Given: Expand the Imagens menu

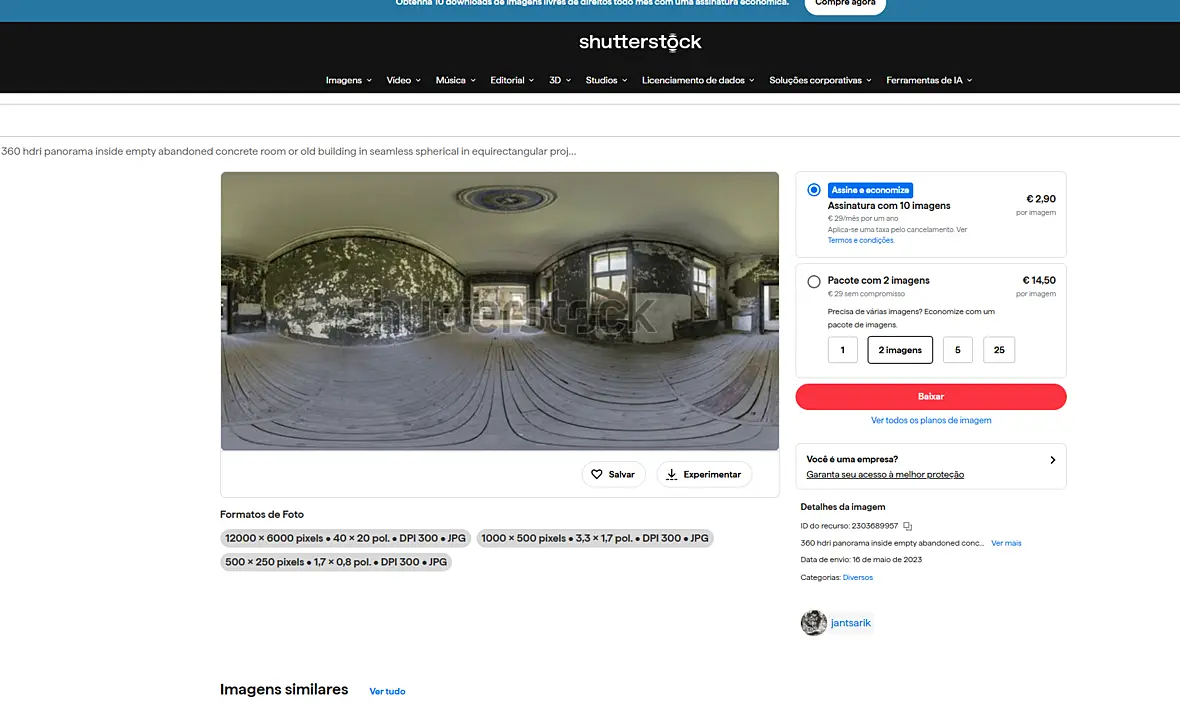Looking at the screenshot, I should coord(348,80).
